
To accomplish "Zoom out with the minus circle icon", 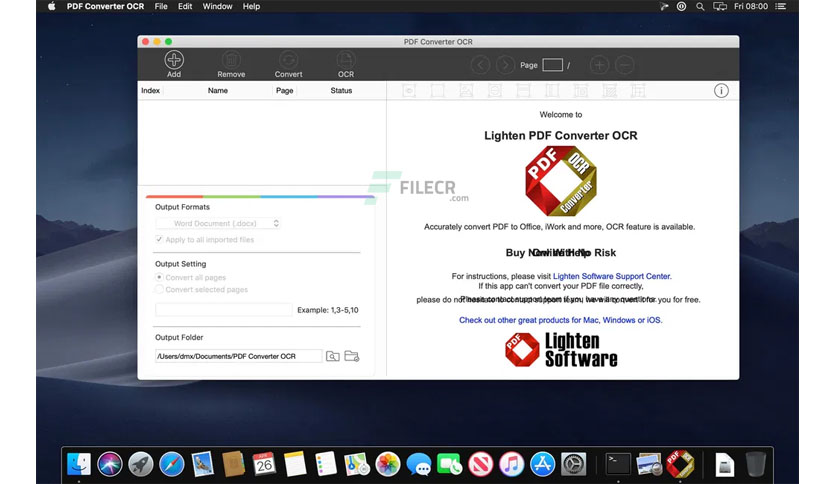I will tap(624, 65).
